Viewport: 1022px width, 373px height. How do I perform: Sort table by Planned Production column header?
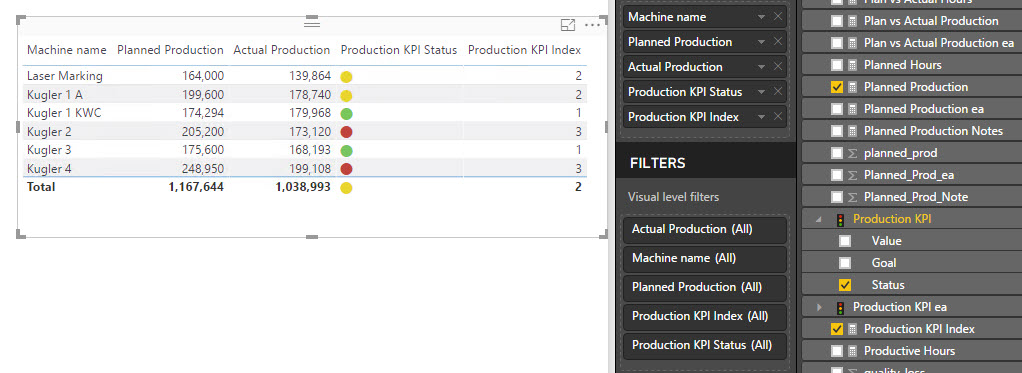click(x=170, y=50)
